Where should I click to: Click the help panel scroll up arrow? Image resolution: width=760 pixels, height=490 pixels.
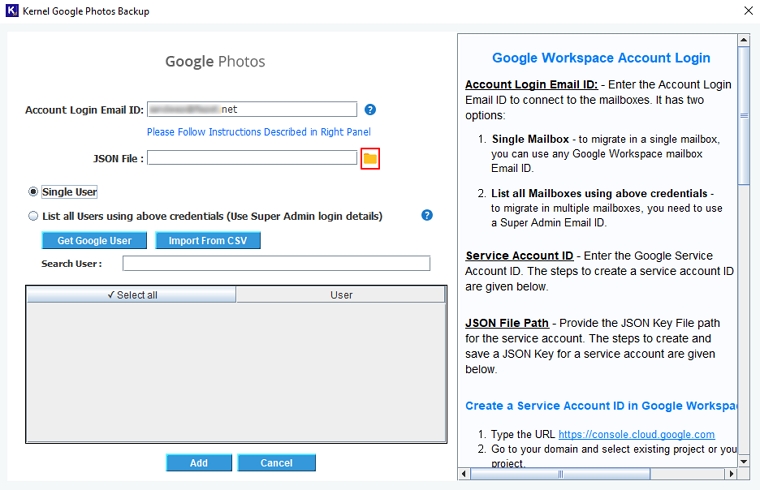click(744, 40)
